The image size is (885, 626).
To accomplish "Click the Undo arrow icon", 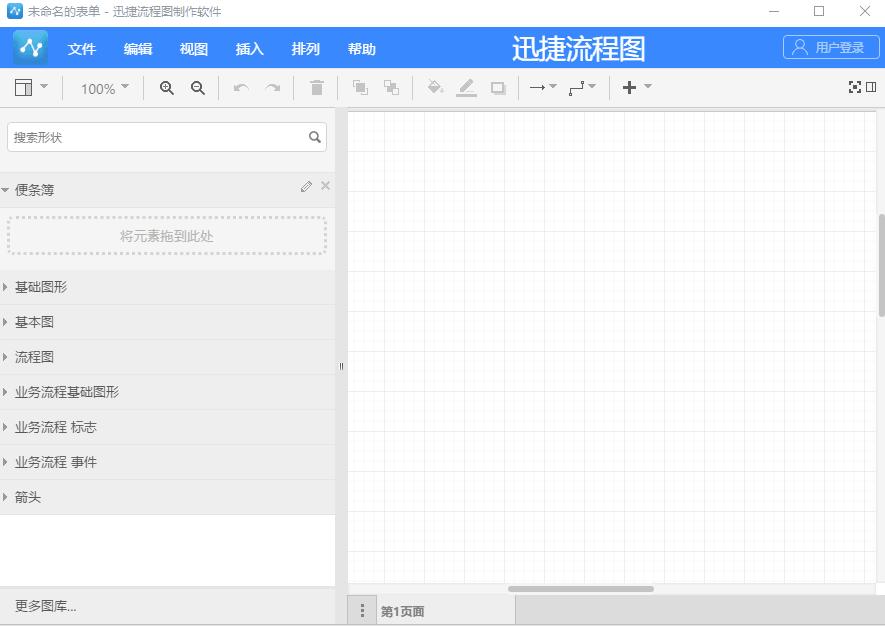I will (240, 88).
